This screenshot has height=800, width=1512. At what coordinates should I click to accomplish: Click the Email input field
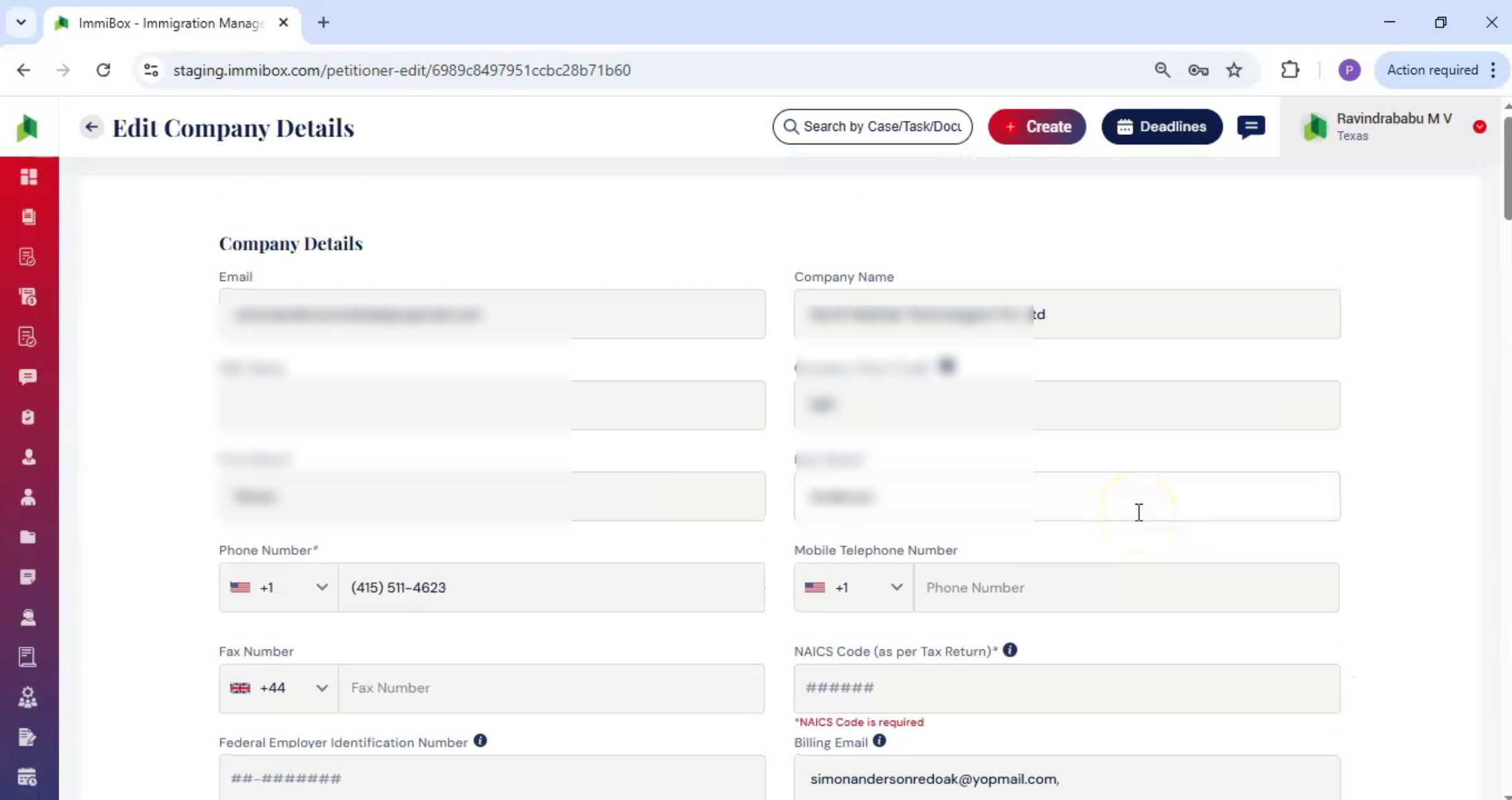click(x=492, y=314)
